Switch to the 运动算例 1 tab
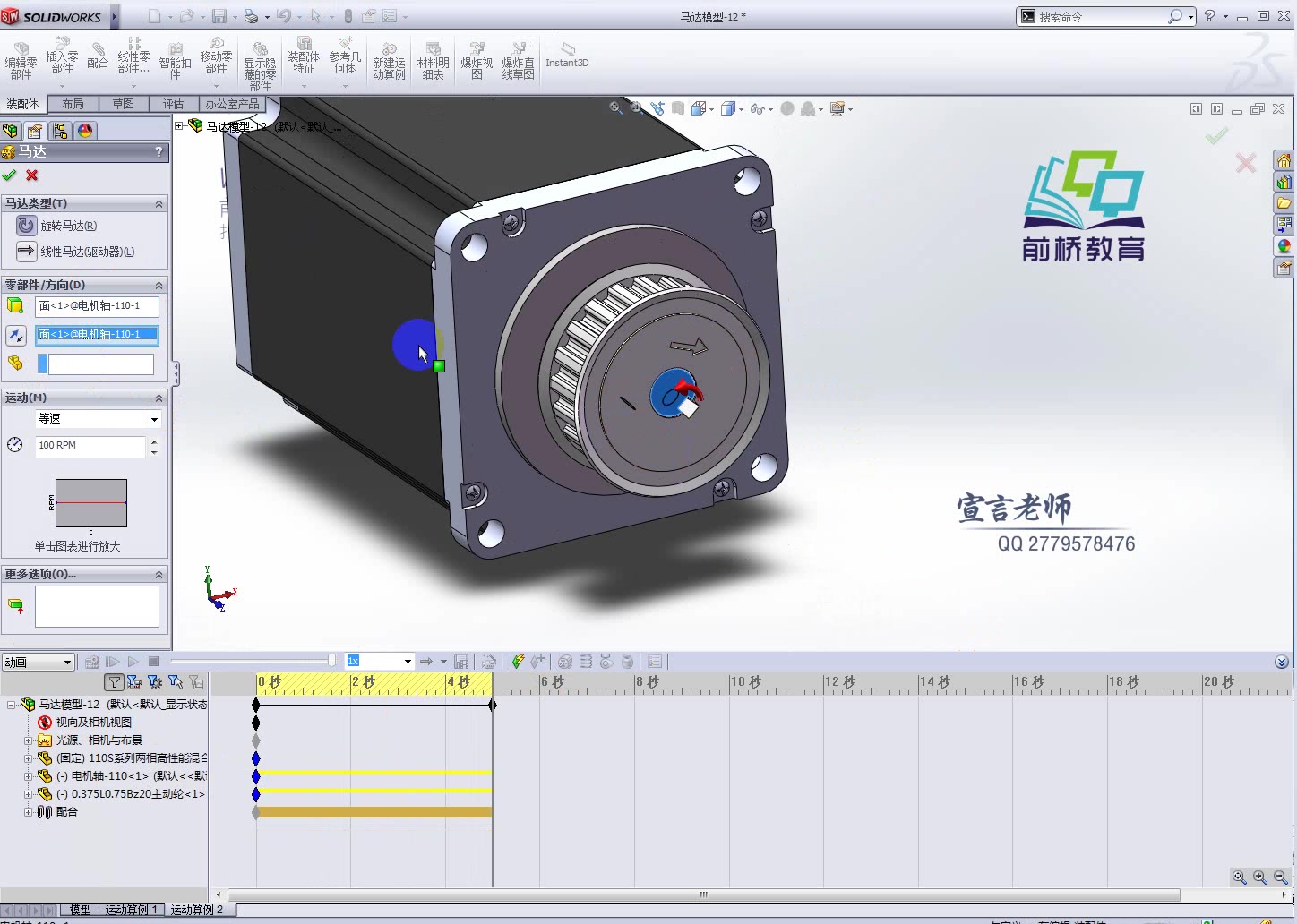The image size is (1297, 924). tap(131, 910)
